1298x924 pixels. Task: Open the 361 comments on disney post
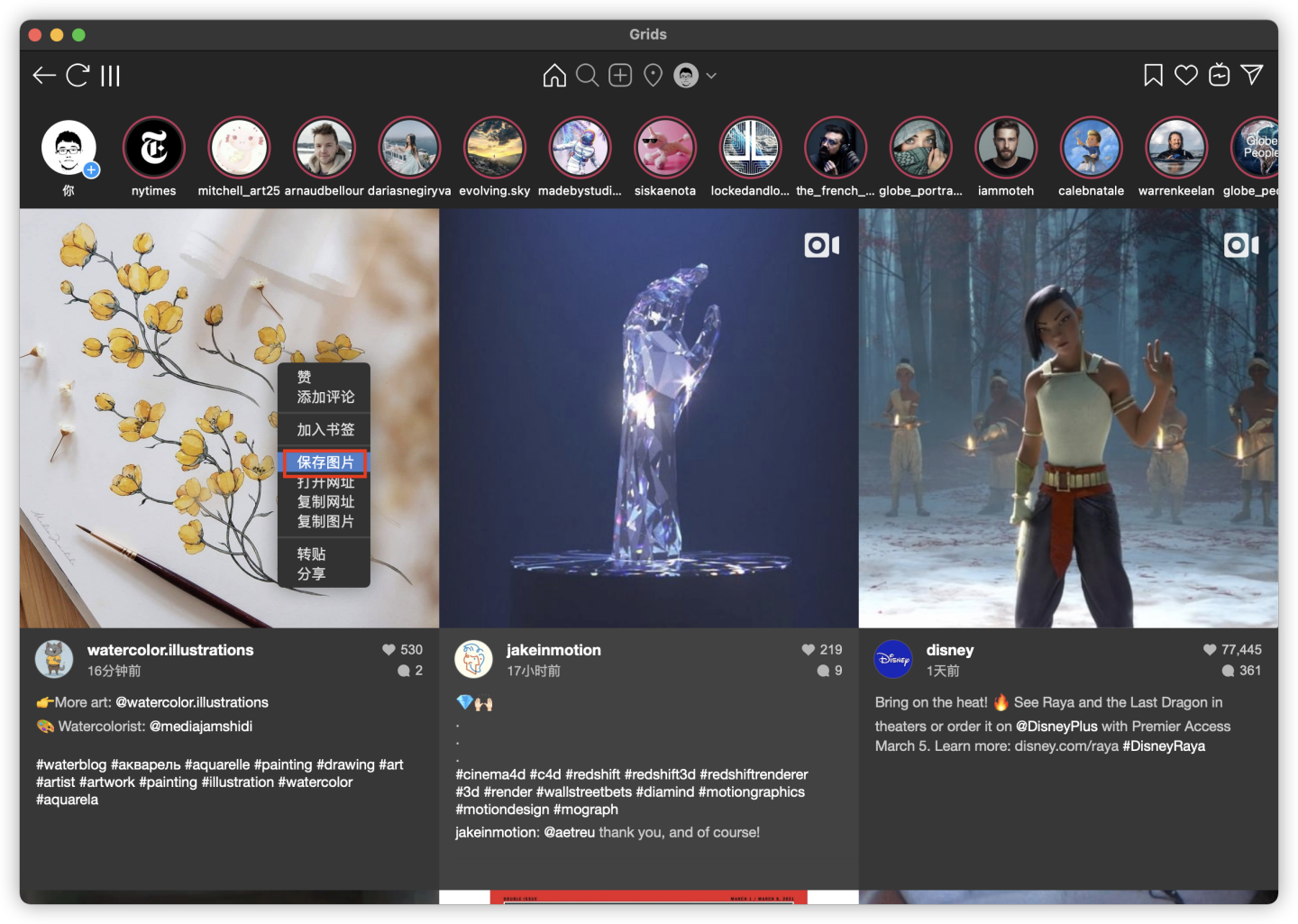pos(1241,671)
